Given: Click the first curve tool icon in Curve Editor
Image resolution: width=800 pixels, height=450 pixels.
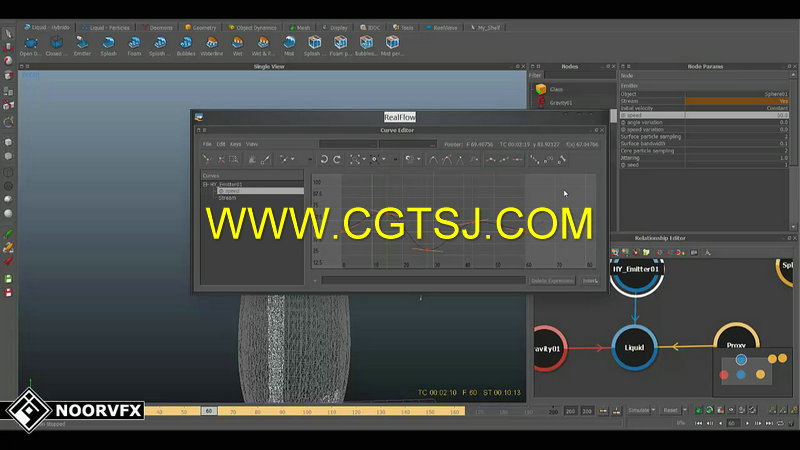Looking at the screenshot, I should [x=206, y=160].
